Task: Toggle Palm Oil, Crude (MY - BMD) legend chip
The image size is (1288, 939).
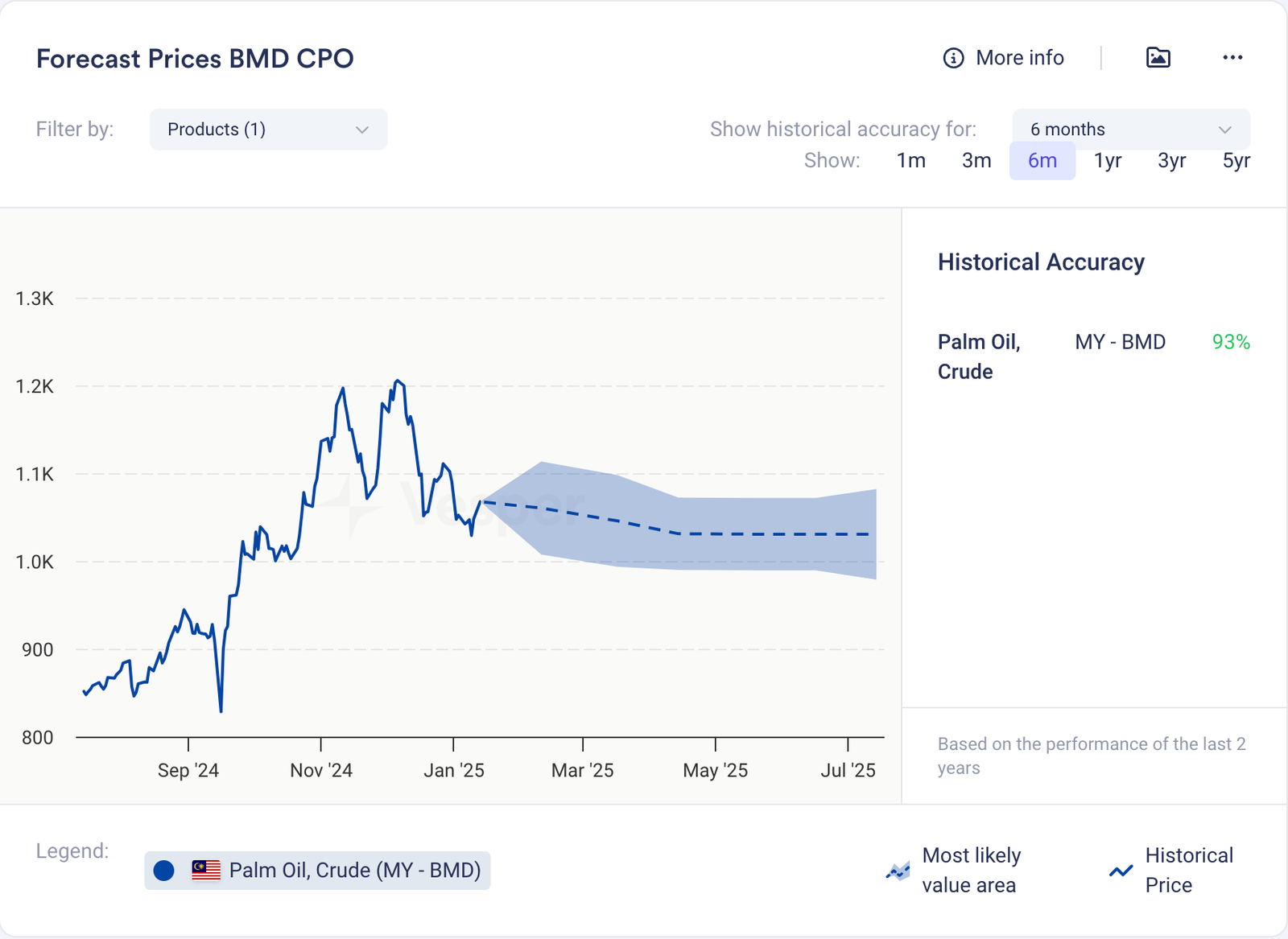Action: (x=354, y=871)
